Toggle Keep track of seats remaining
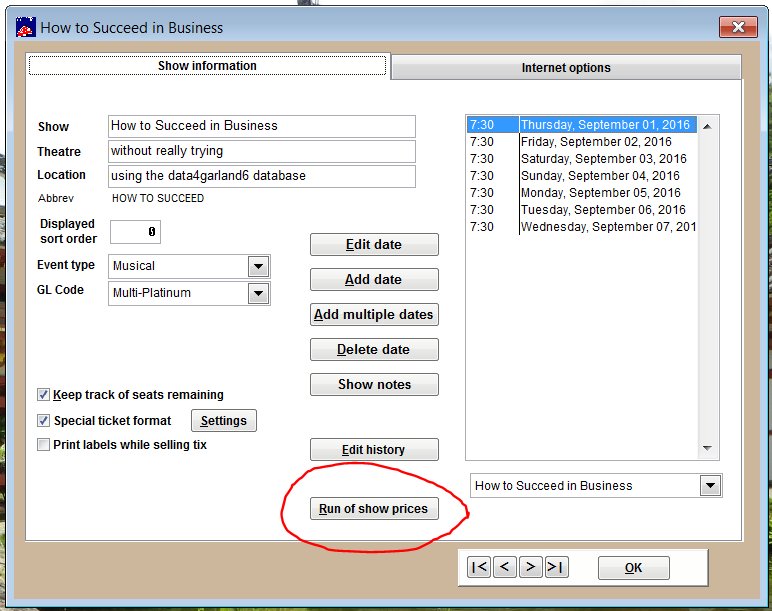This screenshot has height=611, width=772. tap(43, 394)
